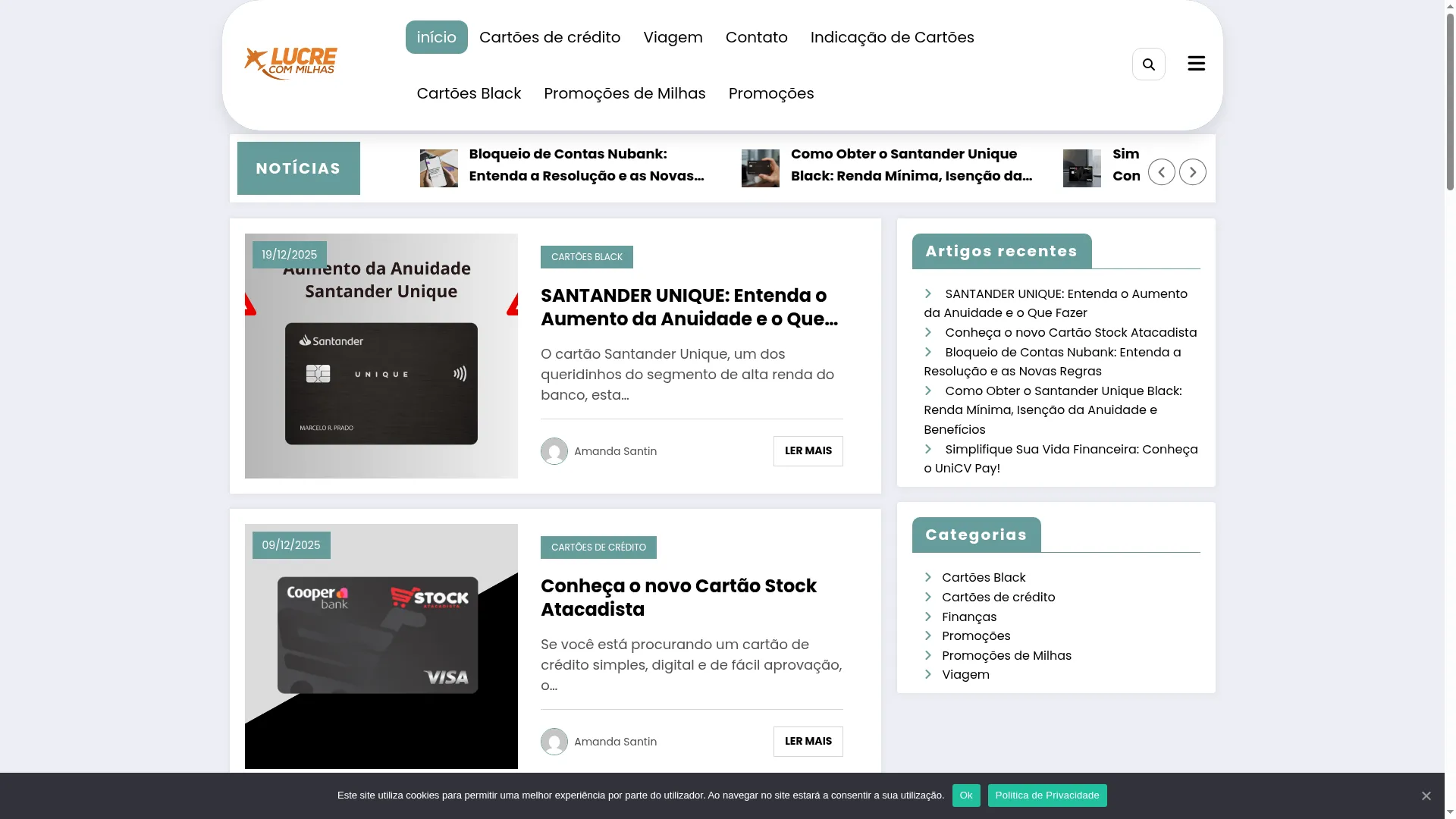Click LER MAIS on Santander Unique post
Image resolution: width=1456 pixels, height=819 pixels.
pyautogui.click(x=808, y=451)
